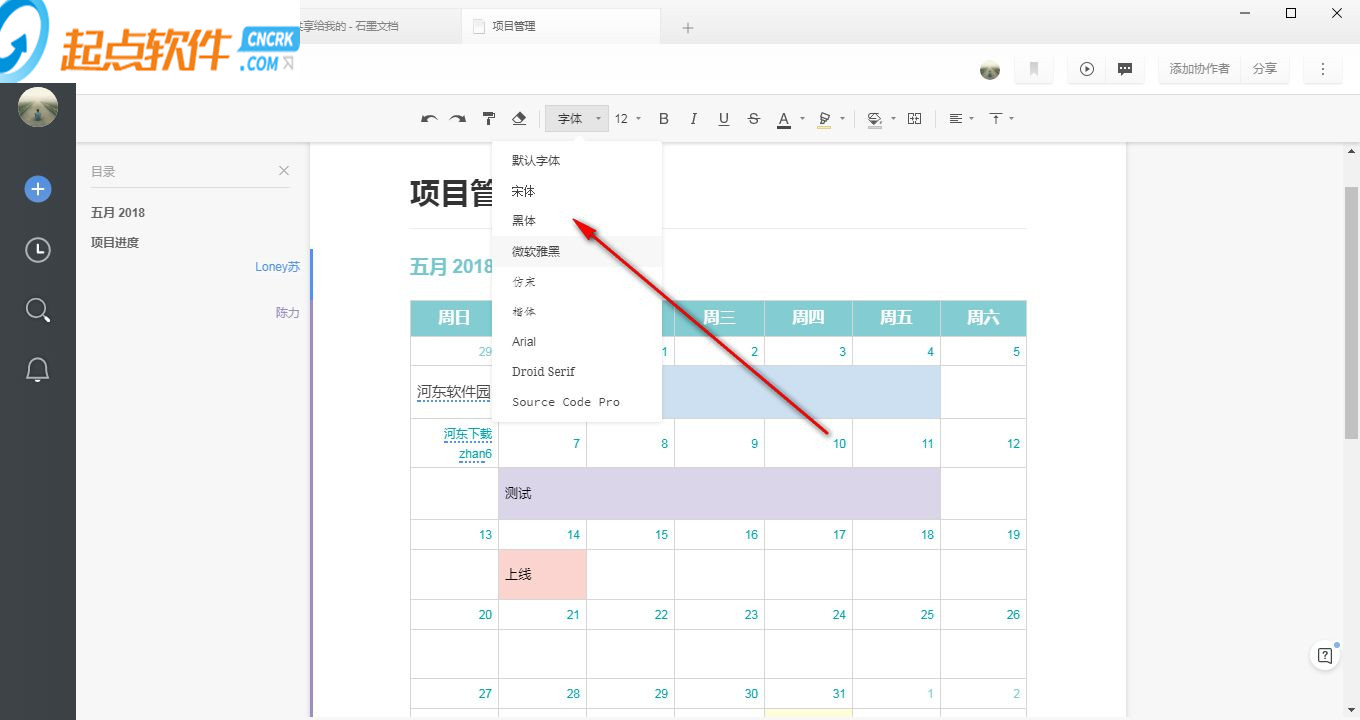Bookmark this document
Image resolution: width=1360 pixels, height=720 pixels.
pos(1034,69)
